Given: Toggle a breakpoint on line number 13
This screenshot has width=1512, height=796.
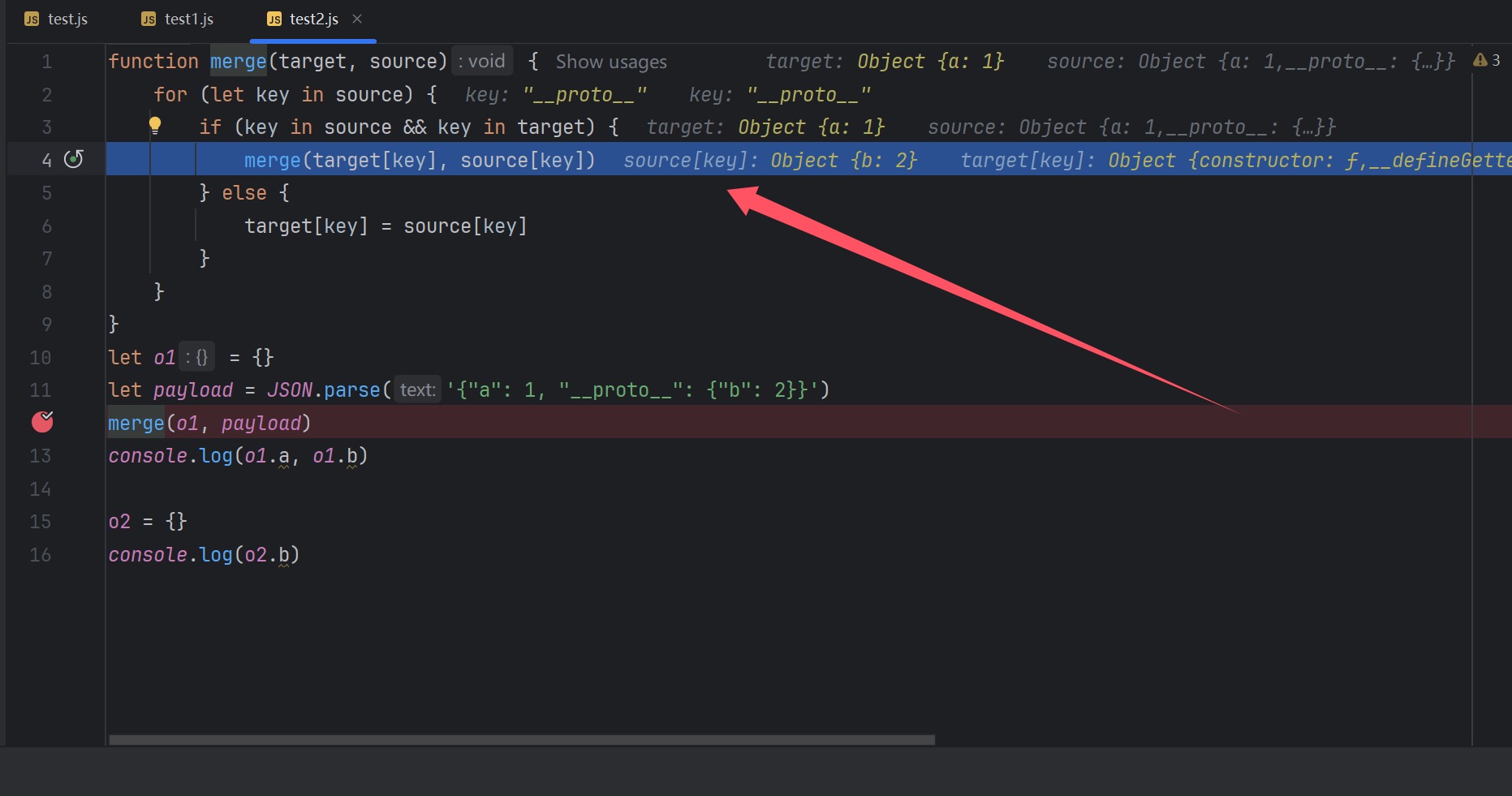Looking at the screenshot, I should [x=41, y=456].
